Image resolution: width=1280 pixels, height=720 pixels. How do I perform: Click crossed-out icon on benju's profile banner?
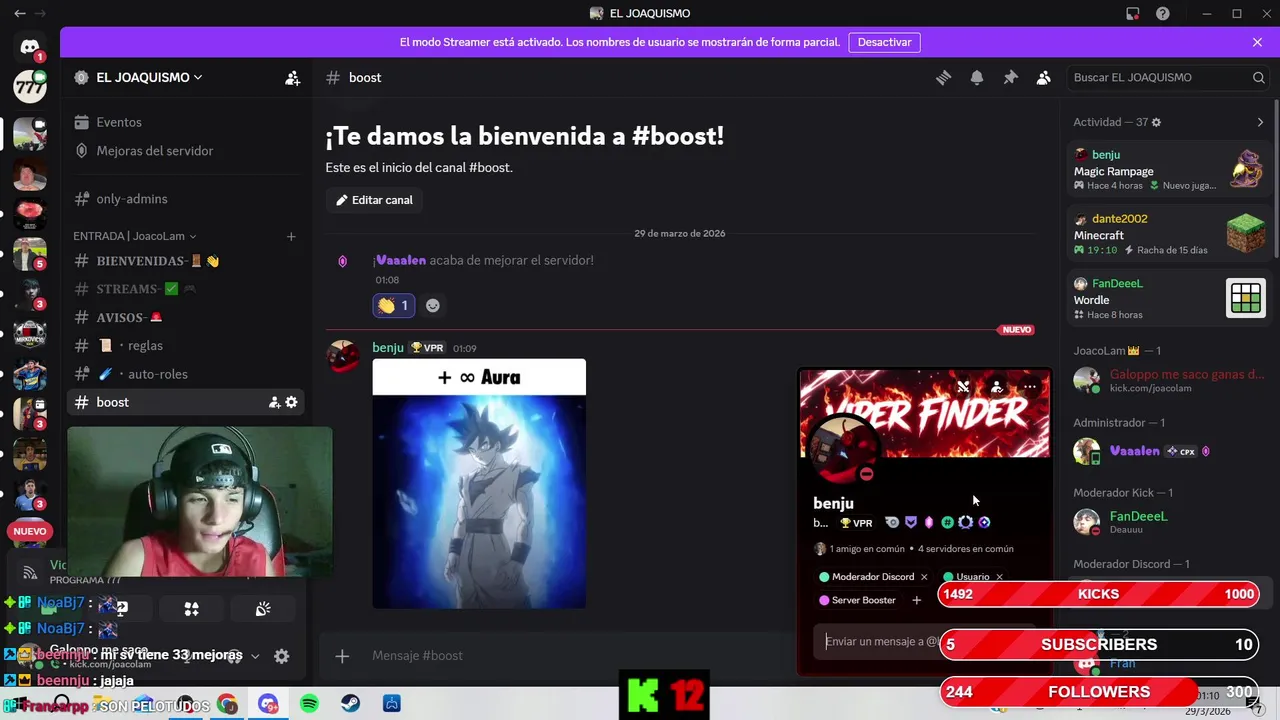(963, 386)
